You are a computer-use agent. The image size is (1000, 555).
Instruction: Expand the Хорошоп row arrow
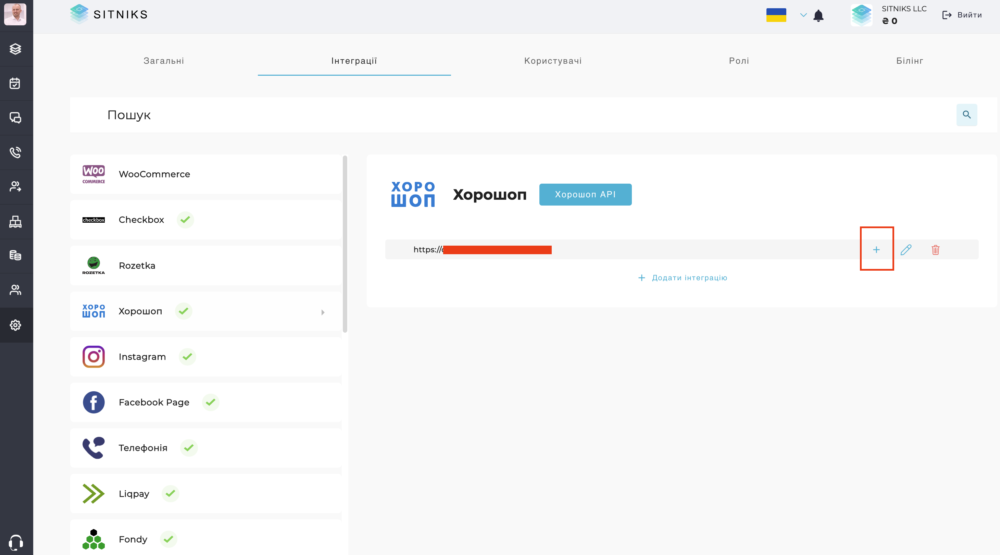pyautogui.click(x=323, y=312)
